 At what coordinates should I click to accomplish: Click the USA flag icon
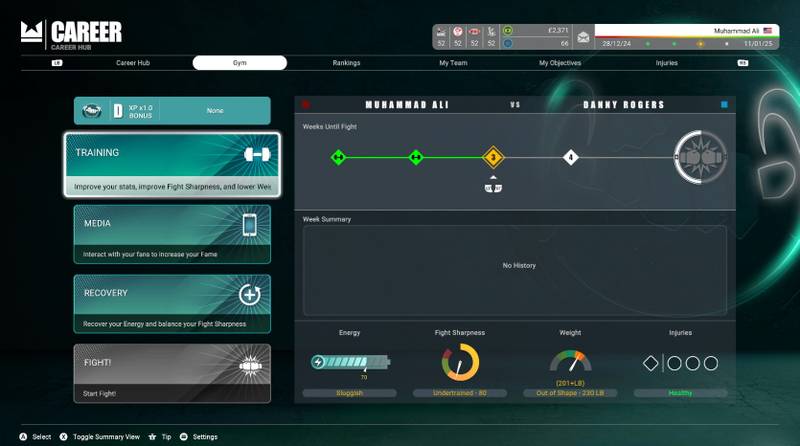pos(768,31)
